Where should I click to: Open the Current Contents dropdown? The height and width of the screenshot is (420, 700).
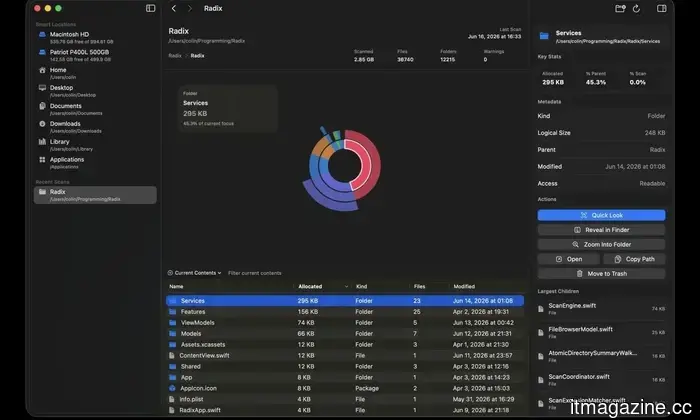[x=194, y=273]
